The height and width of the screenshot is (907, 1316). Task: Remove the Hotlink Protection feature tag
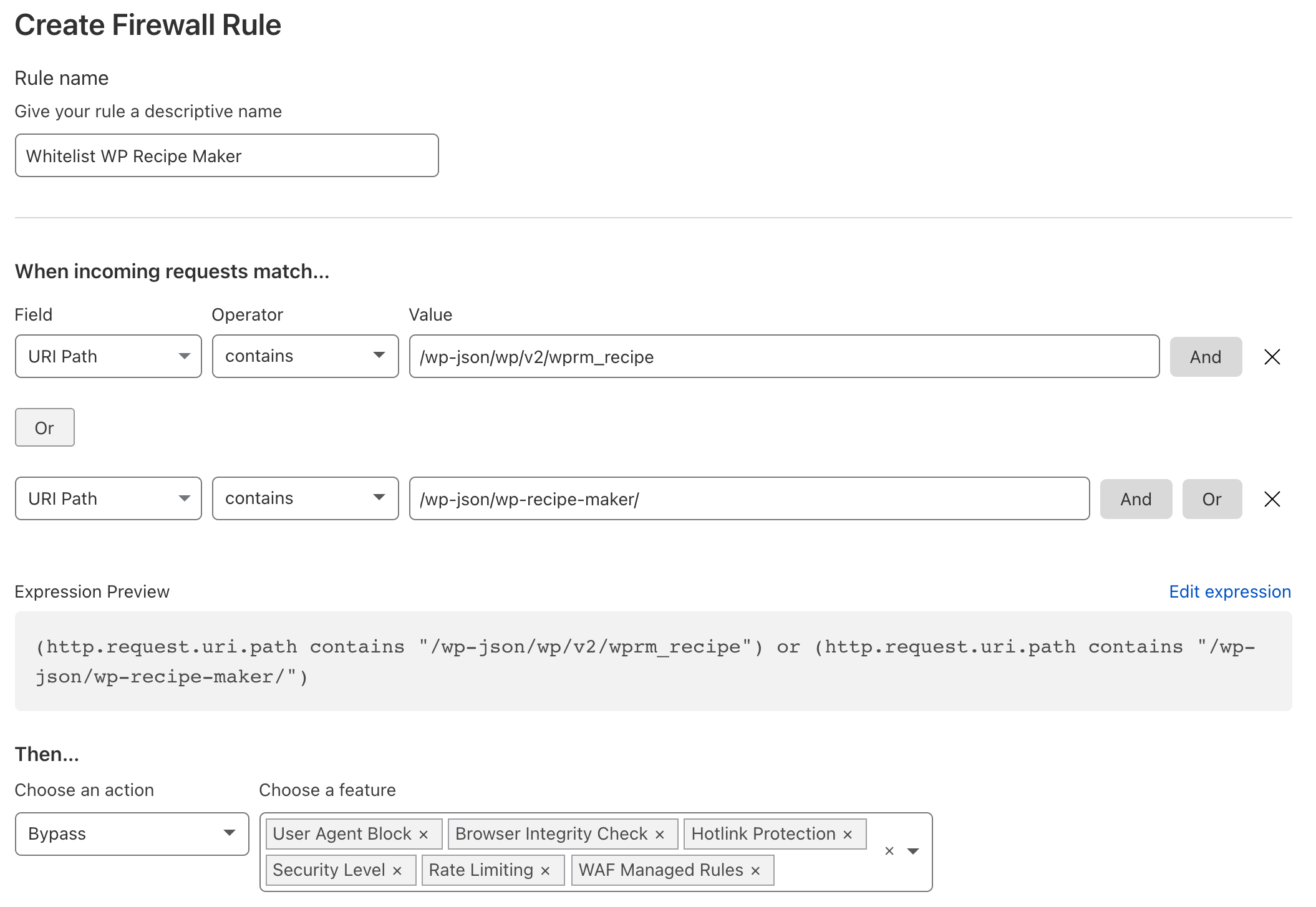pos(848,835)
